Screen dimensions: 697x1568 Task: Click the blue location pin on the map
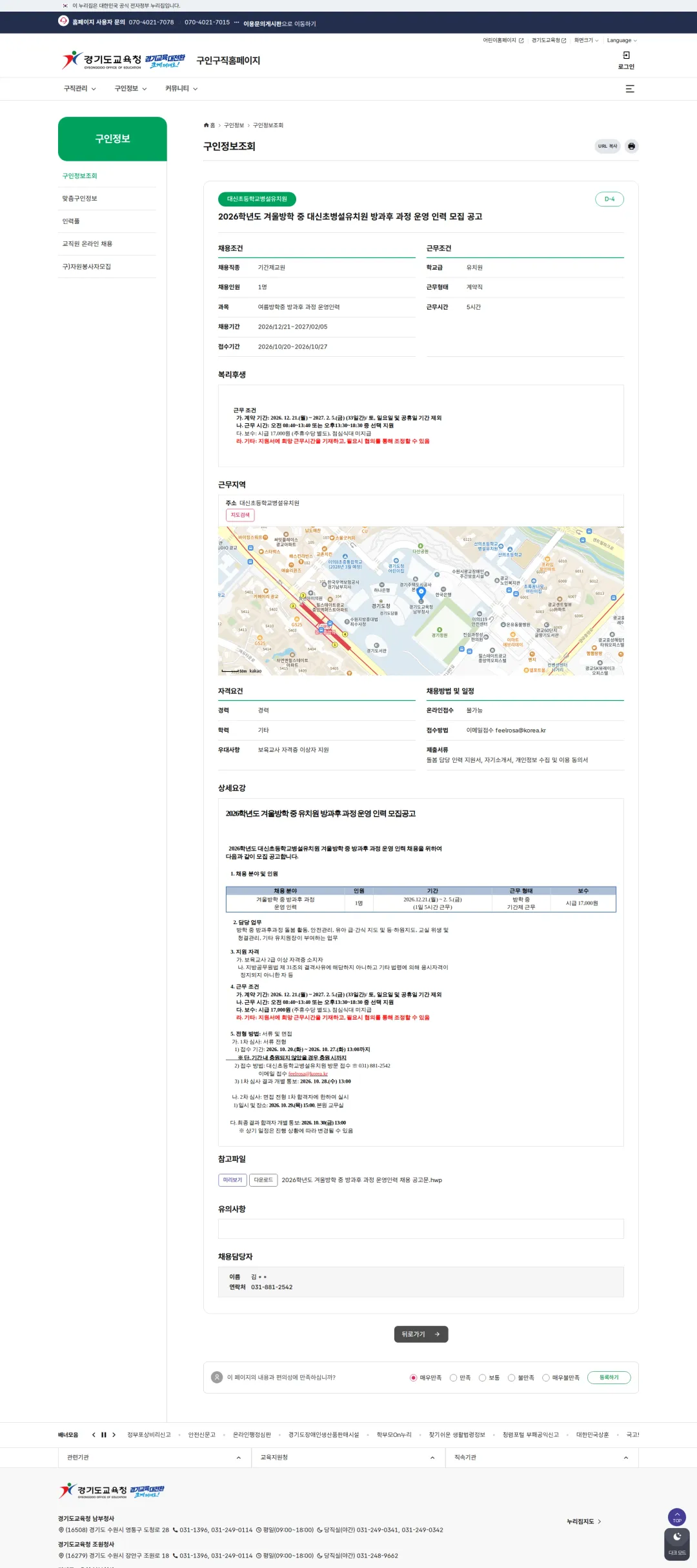[x=421, y=592]
